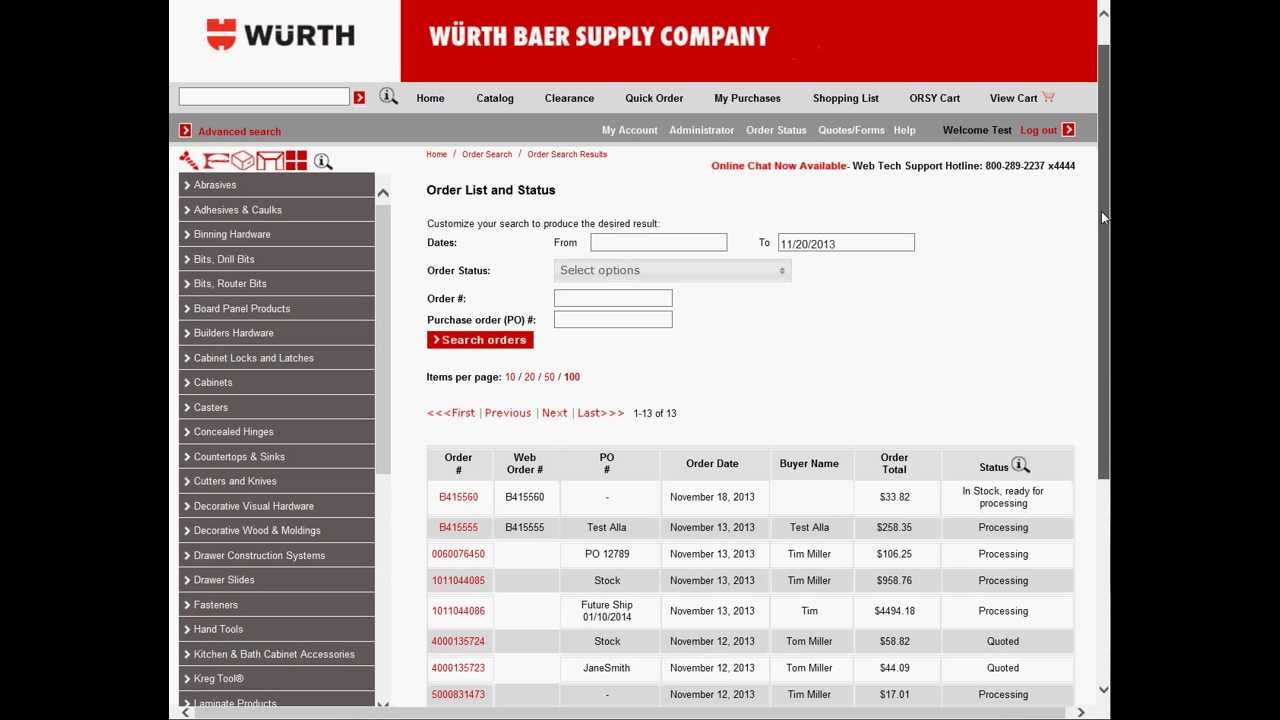
Task: Click the Kreg Tool® category
Action: tap(276, 679)
